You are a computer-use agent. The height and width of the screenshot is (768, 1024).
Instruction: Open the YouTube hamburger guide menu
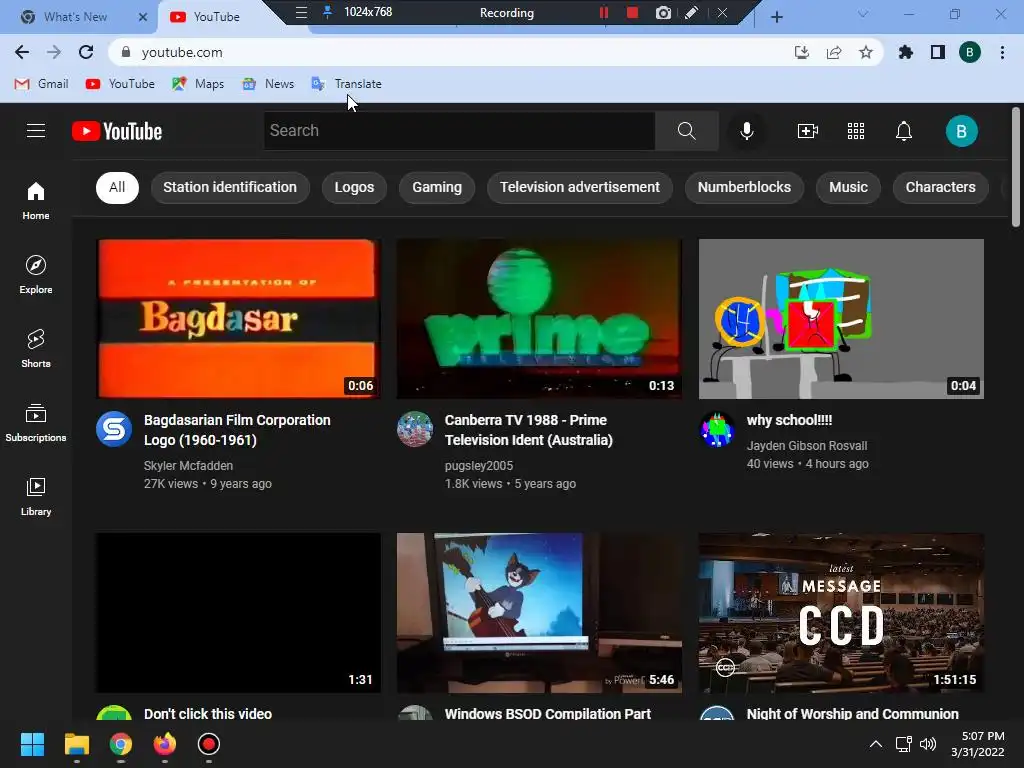(x=36, y=131)
